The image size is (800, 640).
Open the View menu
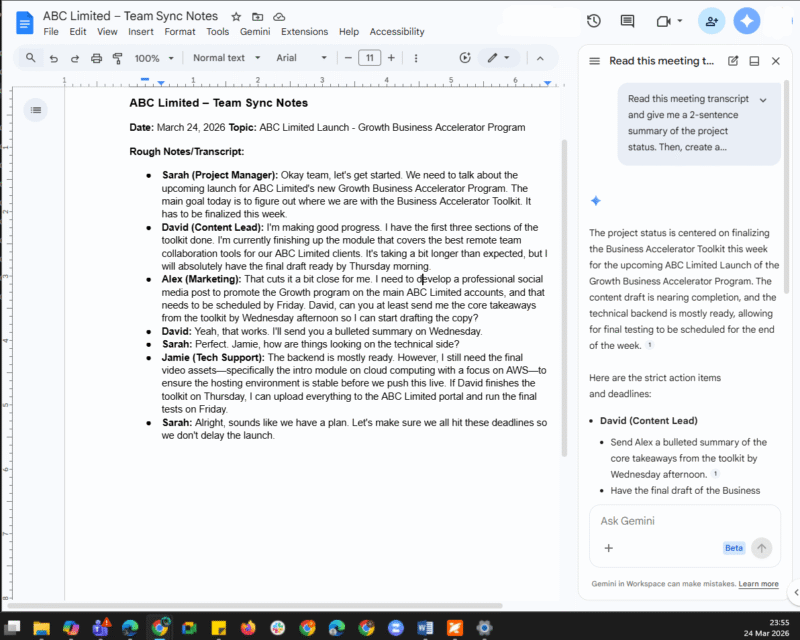(107, 32)
